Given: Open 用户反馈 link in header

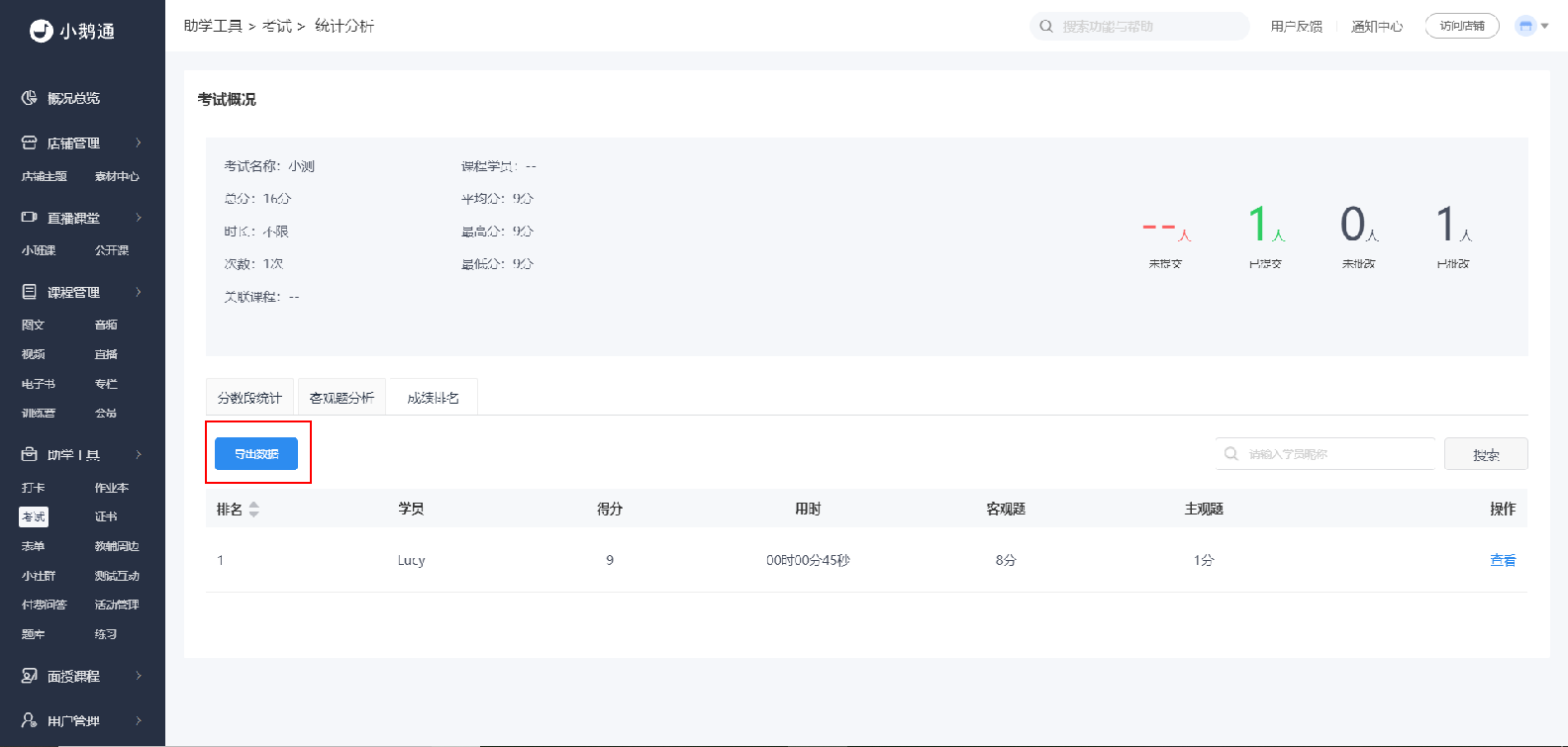Looking at the screenshot, I should (1297, 27).
